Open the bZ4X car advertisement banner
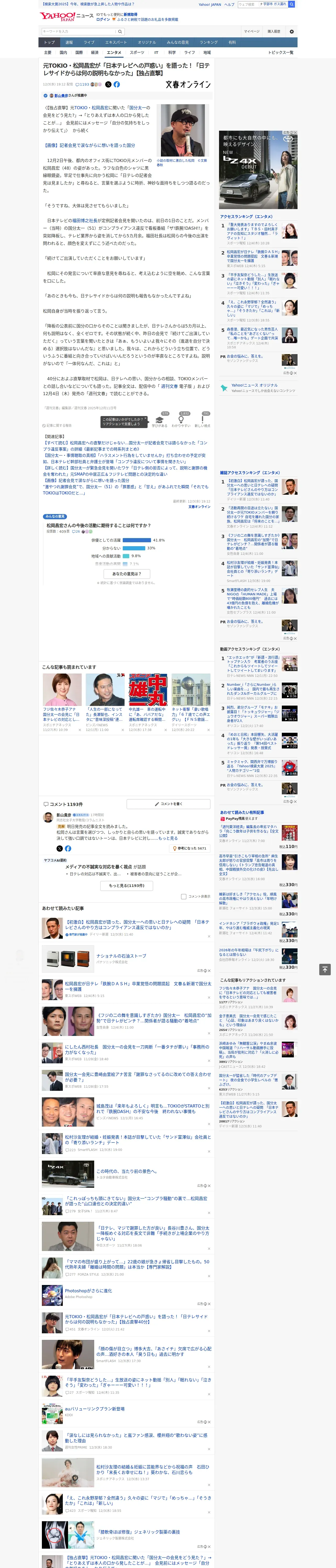The width and height of the screenshot is (336, 1568). pyautogui.click(x=259, y=169)
